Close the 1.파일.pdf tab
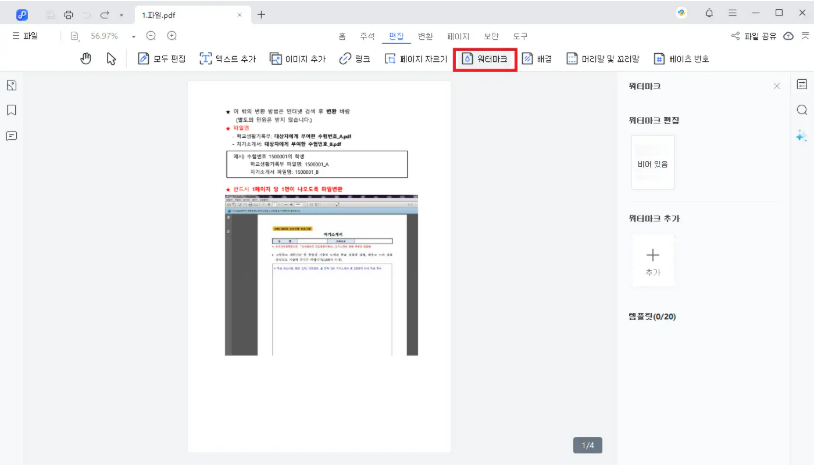This screenshot has height=466, width=814. 239,15
